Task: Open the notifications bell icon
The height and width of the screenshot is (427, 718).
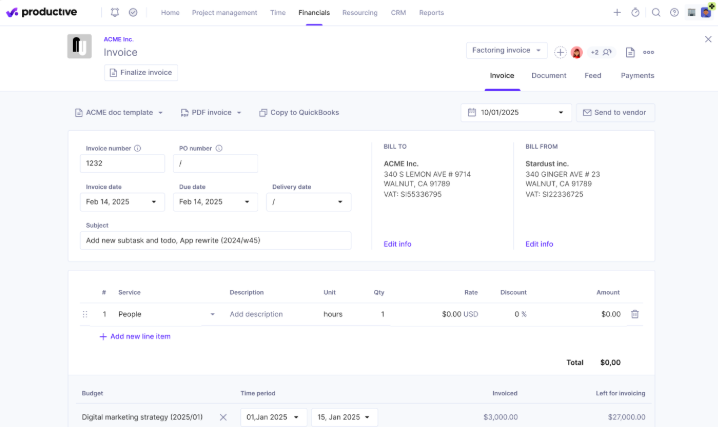Action: point(114,12)
